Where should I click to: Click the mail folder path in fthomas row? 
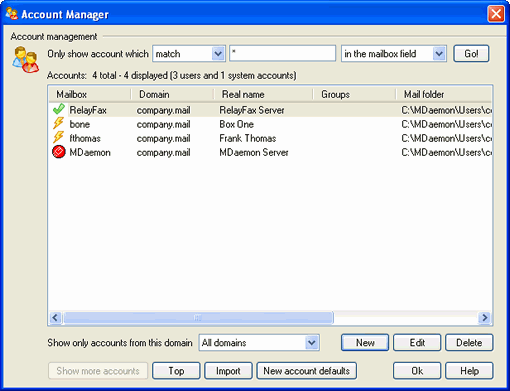tap(446, 138)
